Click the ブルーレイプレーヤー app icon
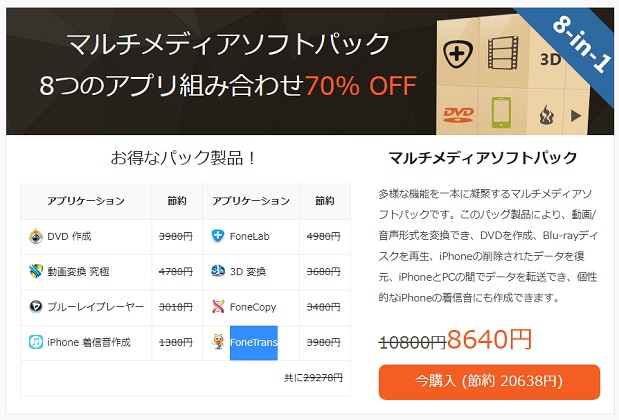619x420 pixels. point(37,307)
